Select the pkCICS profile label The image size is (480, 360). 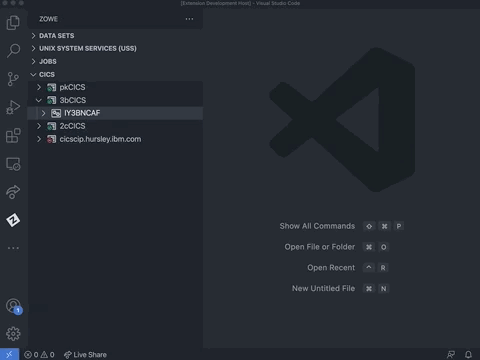pyautogui.click(x=72, y=87)
